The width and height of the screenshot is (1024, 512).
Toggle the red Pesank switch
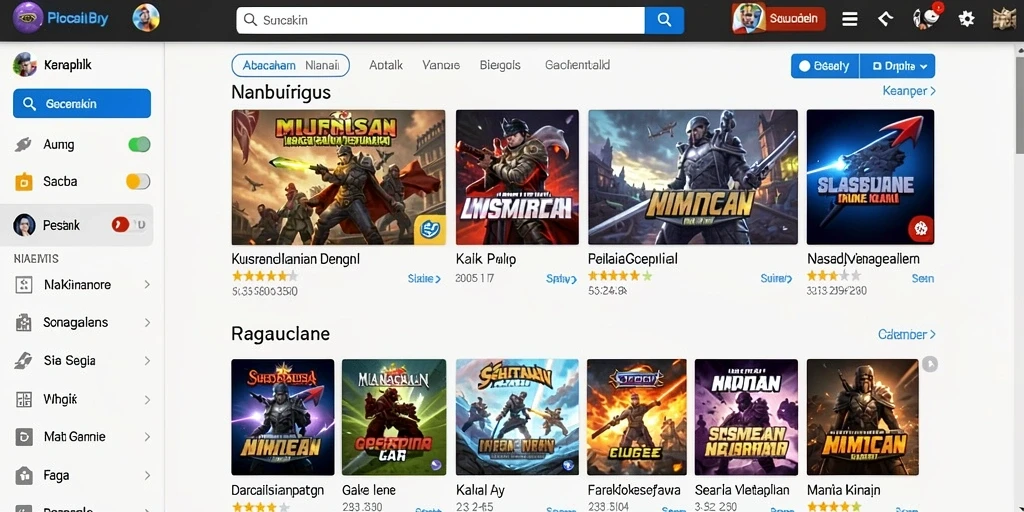128,225
